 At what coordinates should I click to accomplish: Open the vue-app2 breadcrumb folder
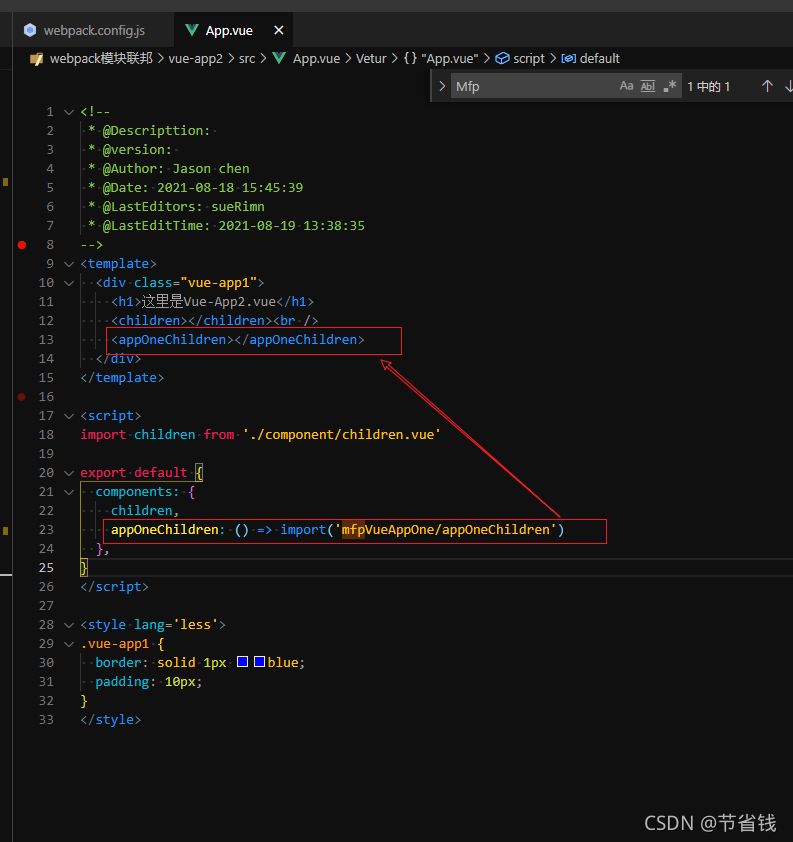195,59
